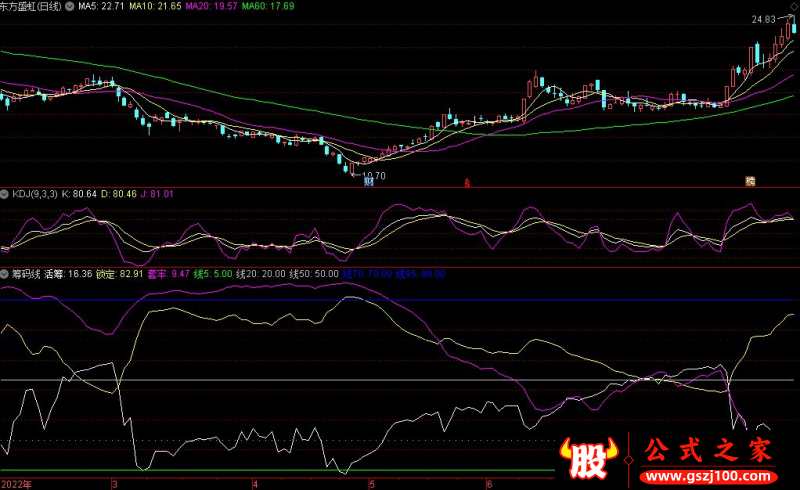Click the MA5: 22.71 moving average label
Image resolution: width=800 pixels, height=490 pixels.
[101, 7]
